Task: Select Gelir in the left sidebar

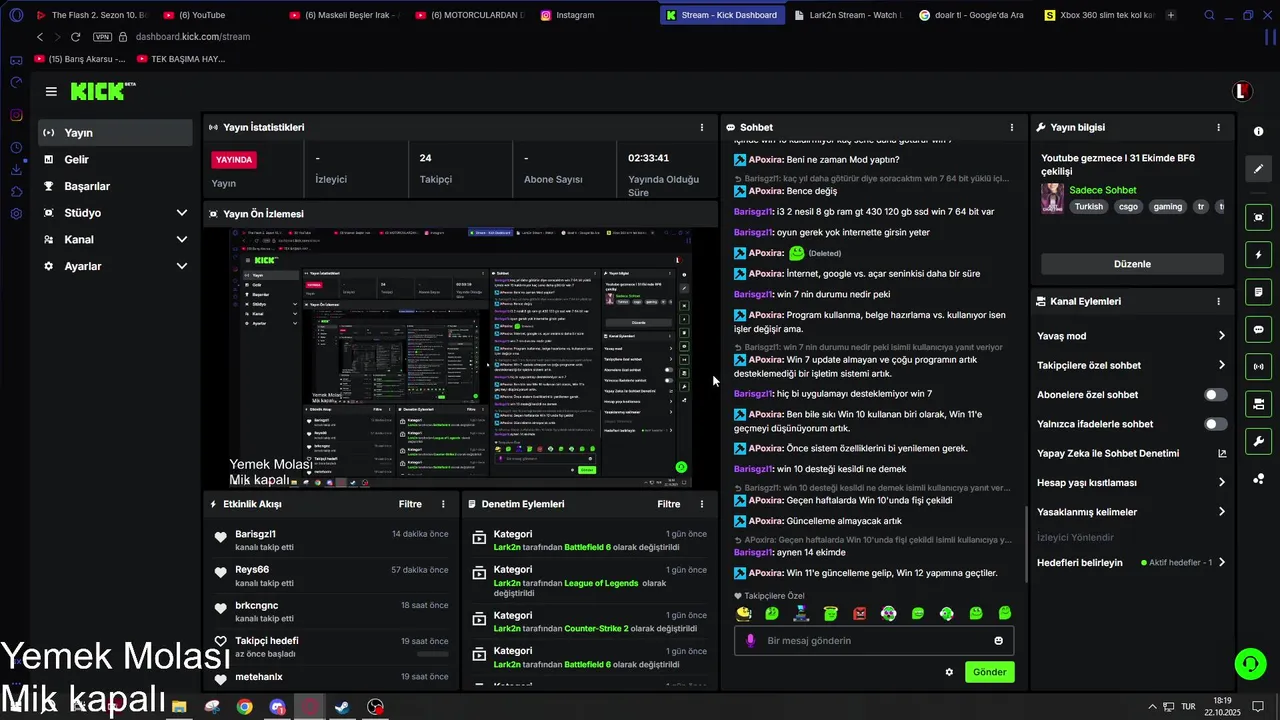Action: tap(115, 159)
